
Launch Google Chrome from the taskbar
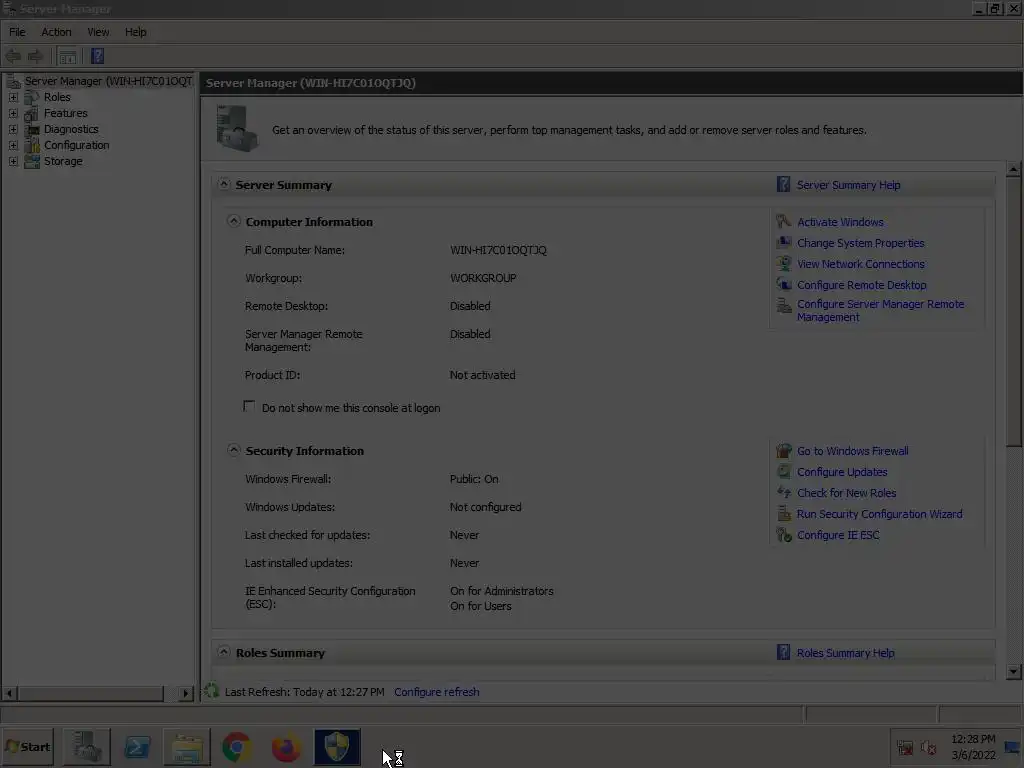click(236, 747)
